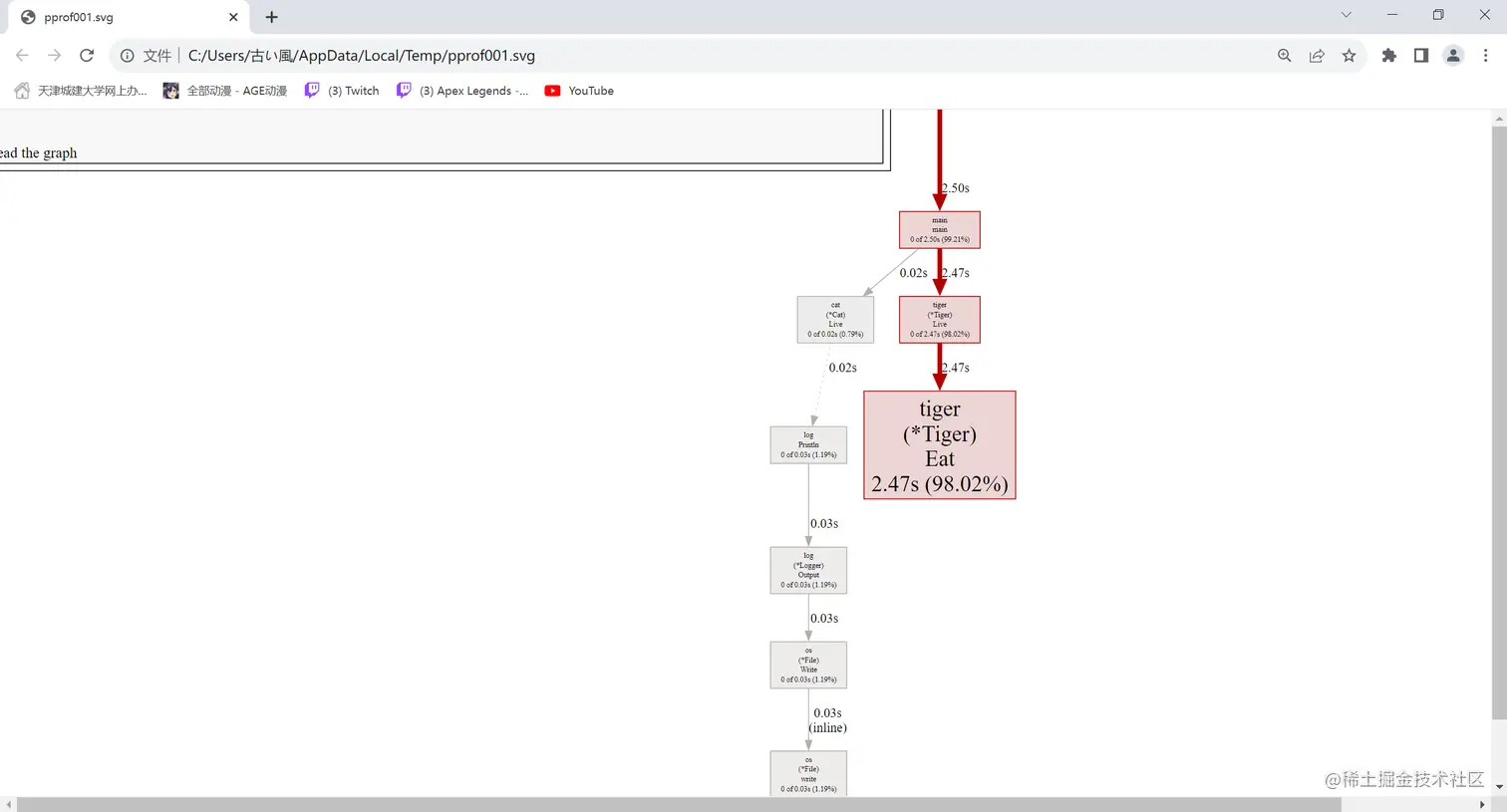The width and height of the screenshot is (1507, 812).
Task: Click the main main graph node
Action: pyautogui.click(x=940, y=230)
